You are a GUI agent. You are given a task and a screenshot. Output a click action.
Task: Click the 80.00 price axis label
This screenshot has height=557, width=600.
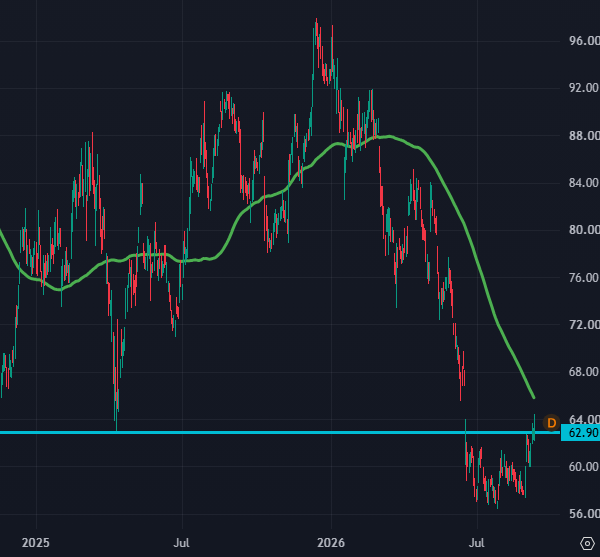pos(584,230)
